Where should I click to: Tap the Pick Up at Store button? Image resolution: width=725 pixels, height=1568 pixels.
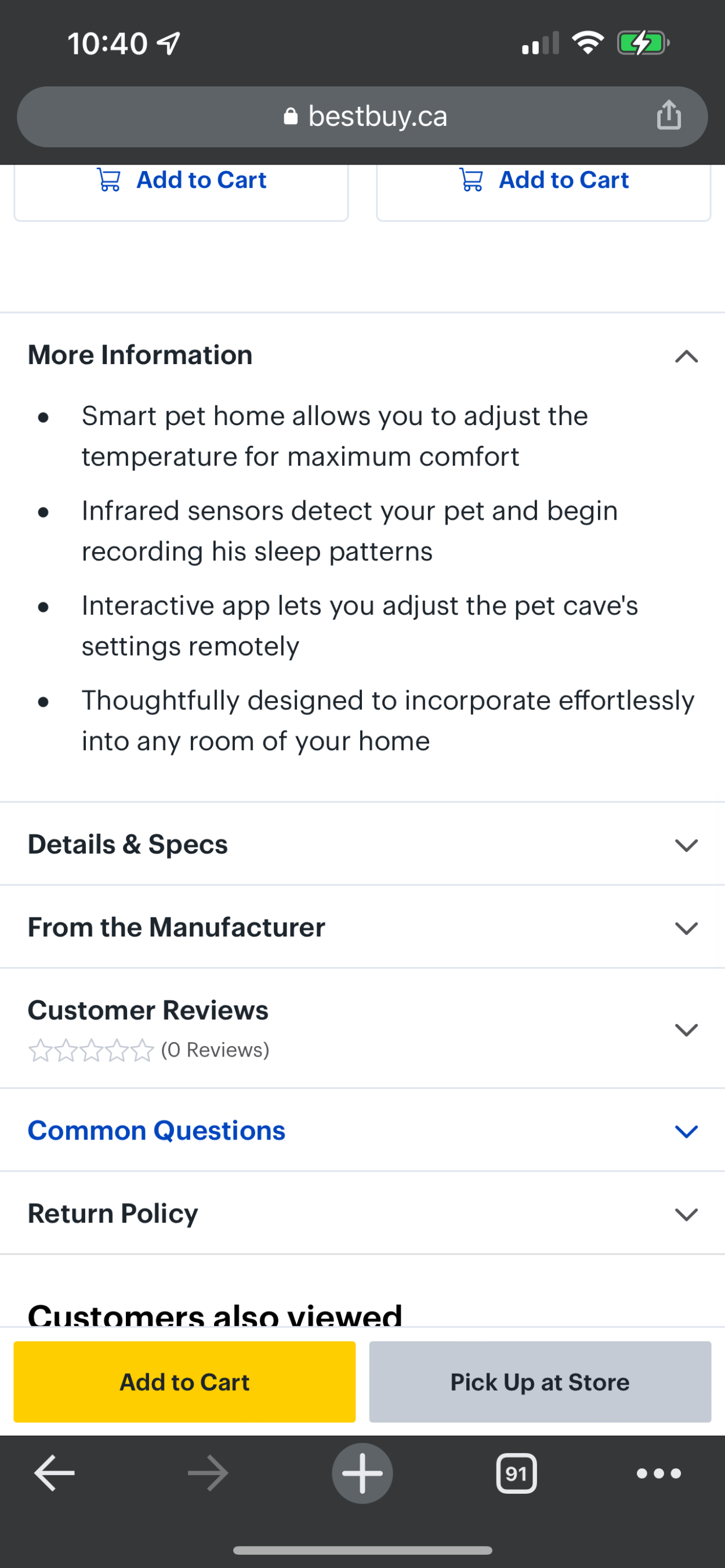click(540, 1382)
